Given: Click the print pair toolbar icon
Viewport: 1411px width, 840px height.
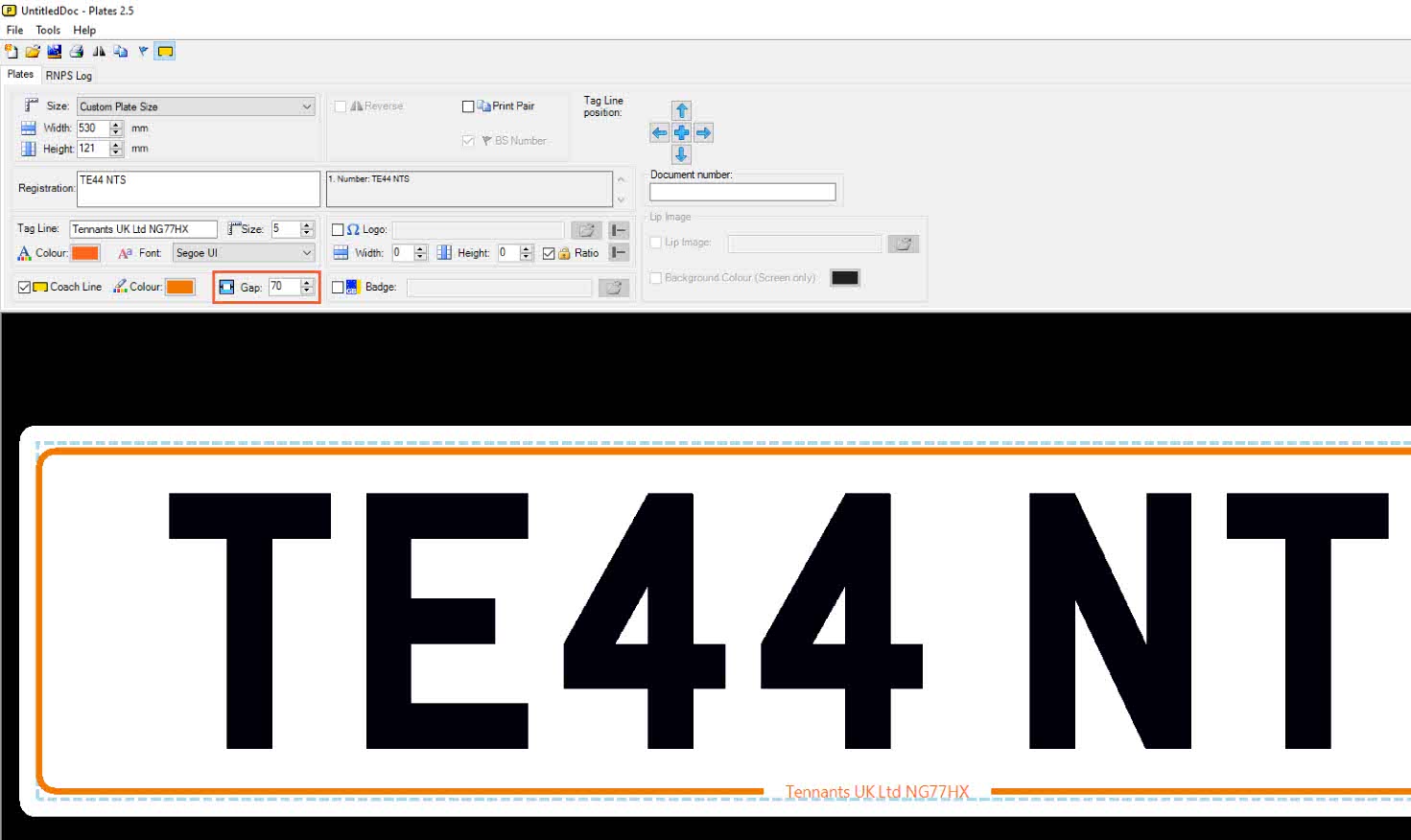Looking at the screenshot, I should coord(120,52).
